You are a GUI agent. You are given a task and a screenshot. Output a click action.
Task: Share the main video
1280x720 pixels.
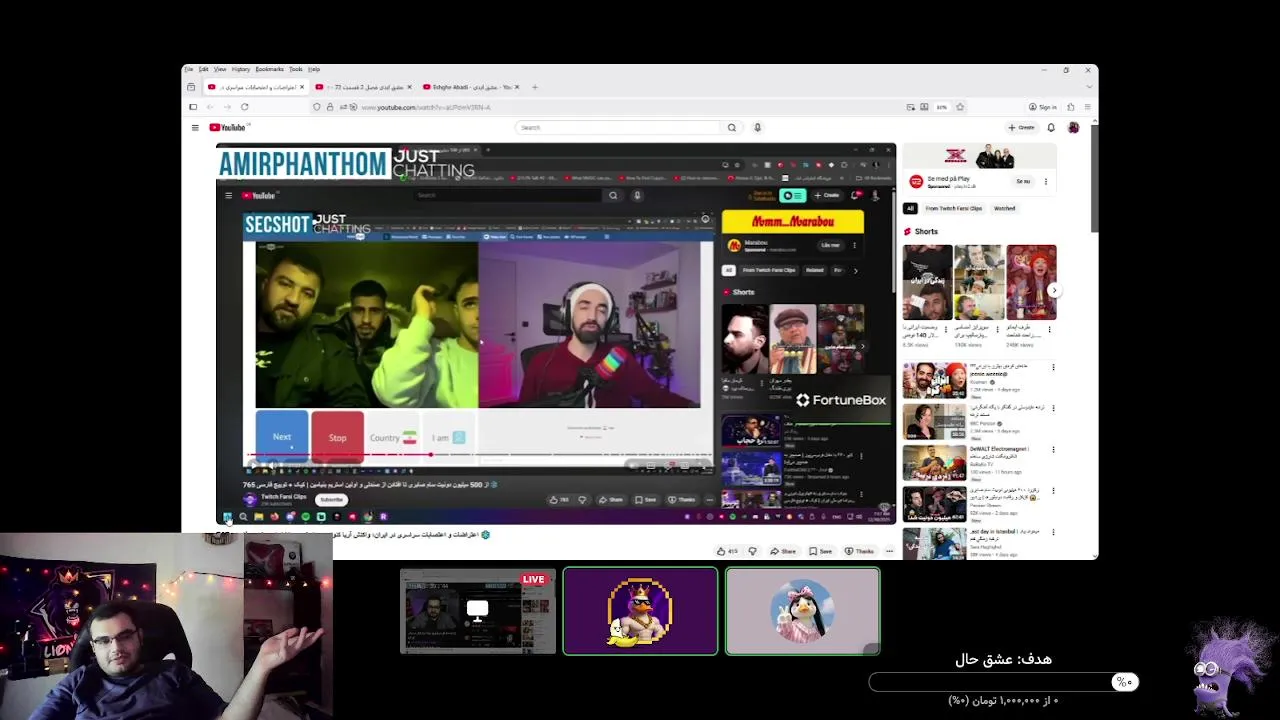[x=784, y=551]
